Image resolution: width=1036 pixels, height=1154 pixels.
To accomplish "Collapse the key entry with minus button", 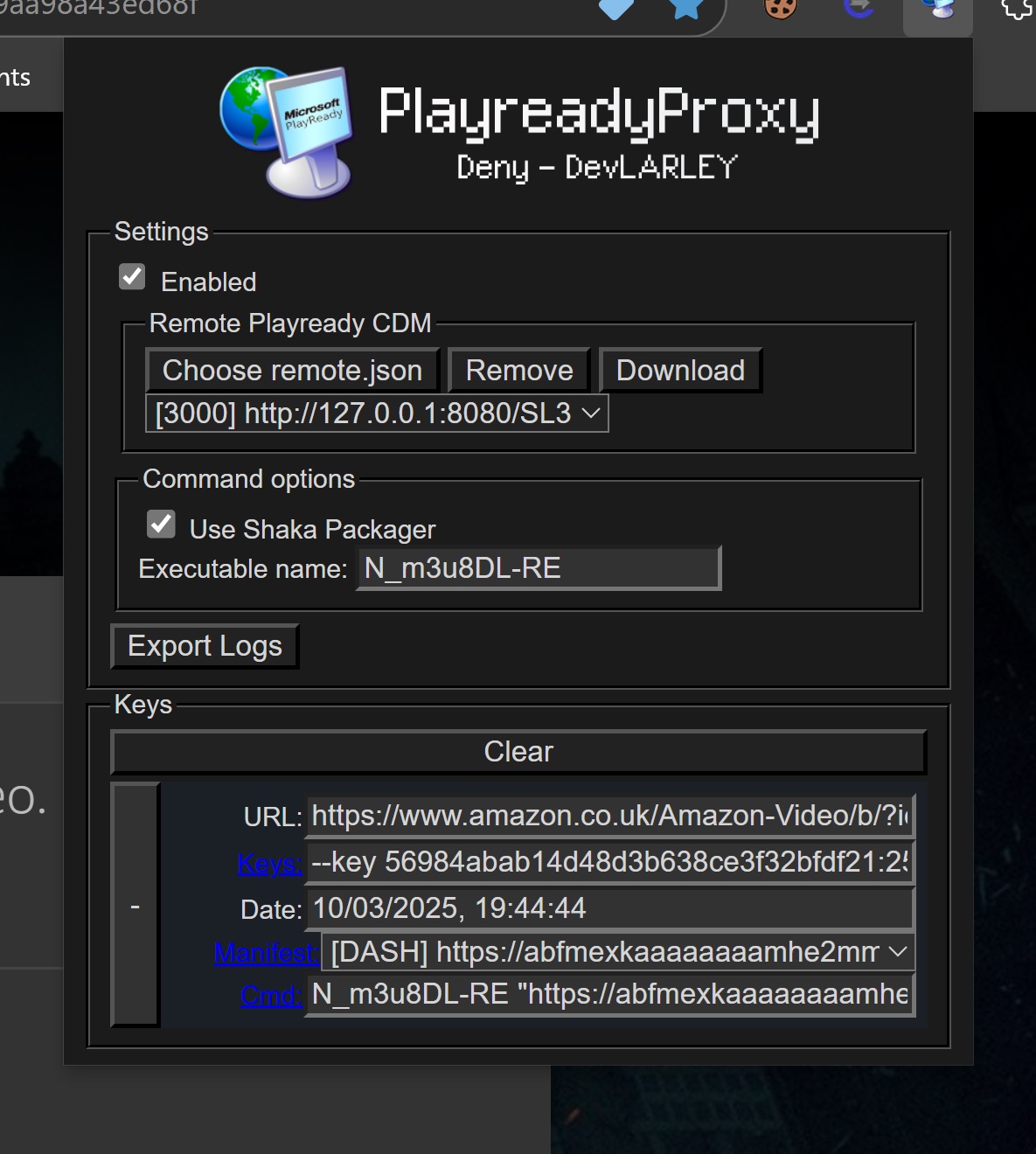I will coord(136,905).
